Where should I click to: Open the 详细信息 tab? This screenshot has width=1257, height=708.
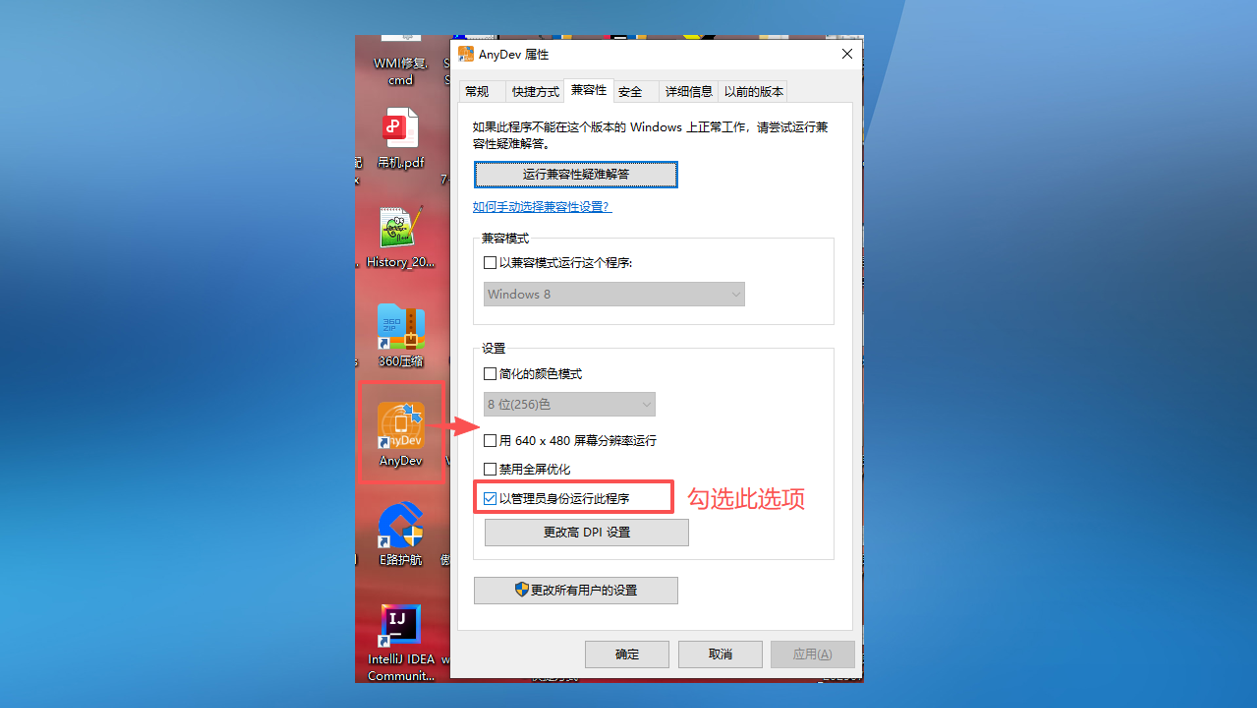[x=688, y=92]
